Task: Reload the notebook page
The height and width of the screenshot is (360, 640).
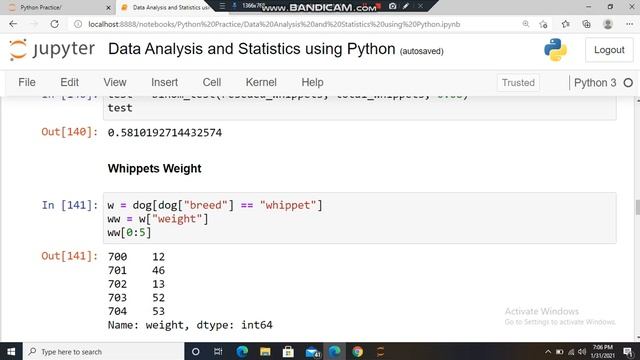Action: coord(54,24)
